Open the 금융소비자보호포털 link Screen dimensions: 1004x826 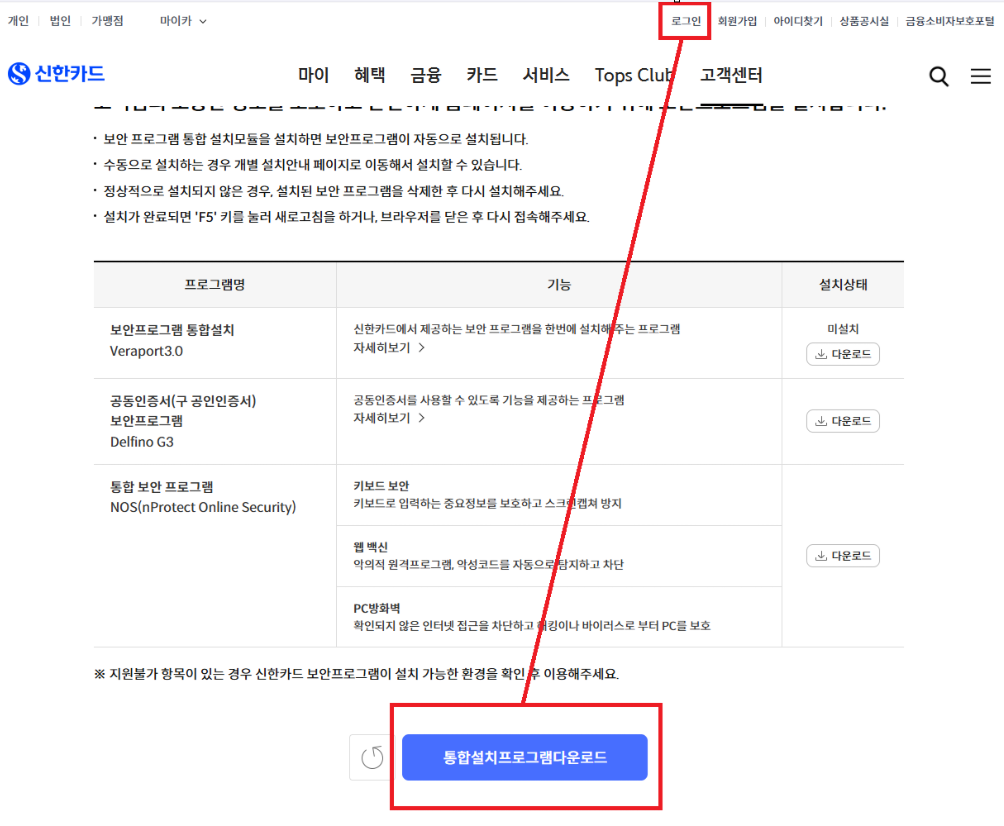click(x=950, y=21)
